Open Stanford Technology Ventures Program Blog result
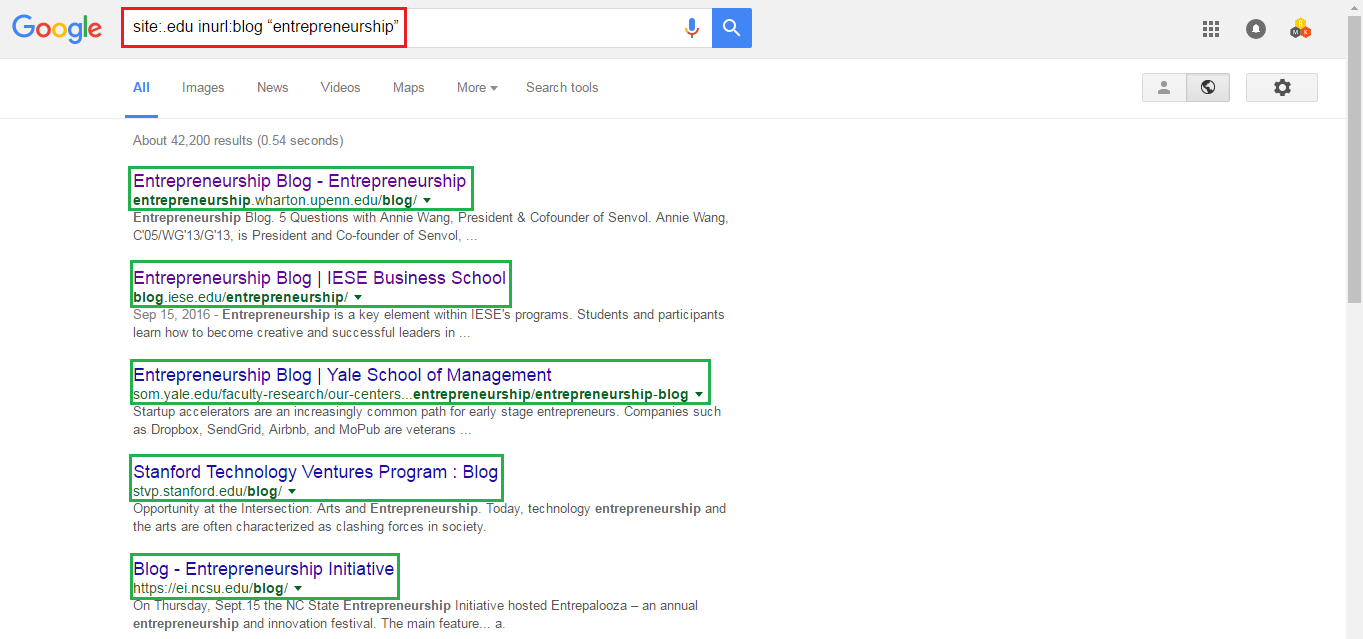Screen dimensions: 1363x639 (315, 472)
